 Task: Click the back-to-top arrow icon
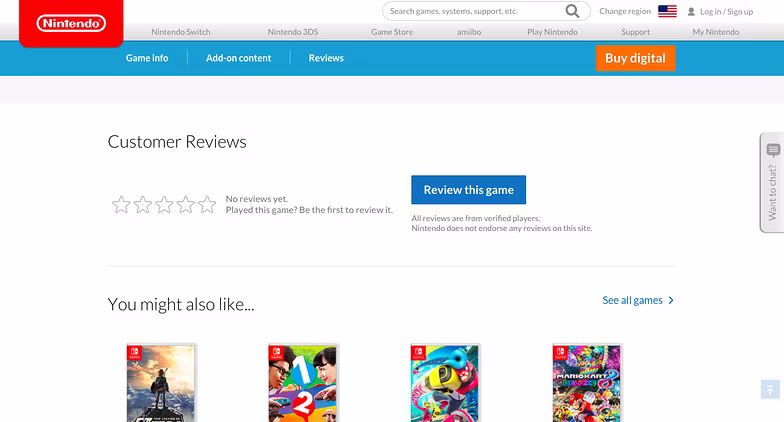770,390
